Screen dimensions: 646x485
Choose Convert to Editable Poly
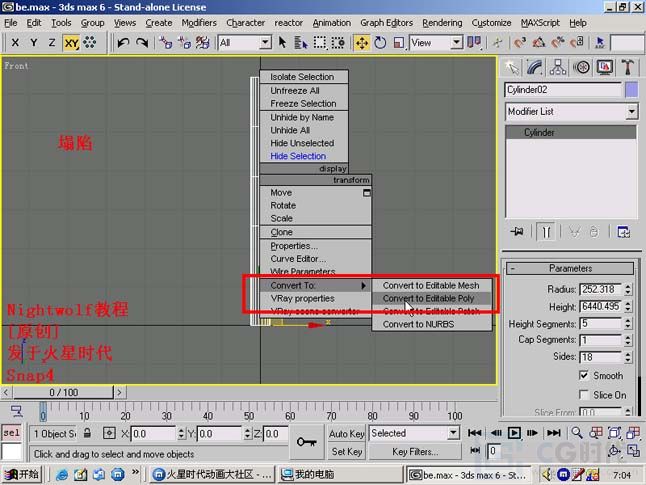pos(431,298)
